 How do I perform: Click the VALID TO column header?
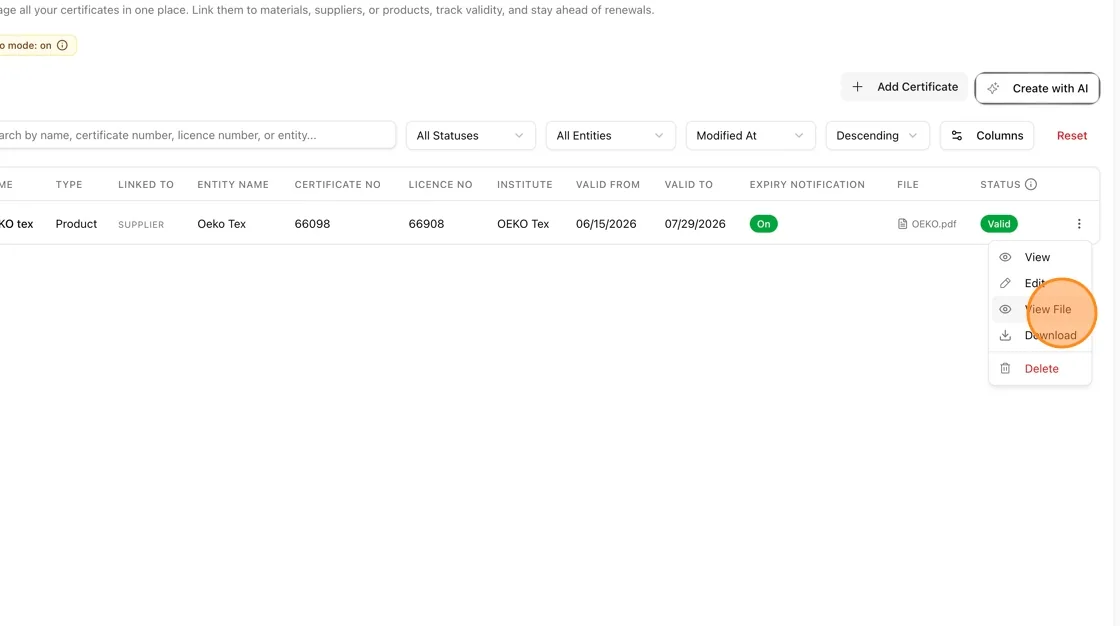689,184
